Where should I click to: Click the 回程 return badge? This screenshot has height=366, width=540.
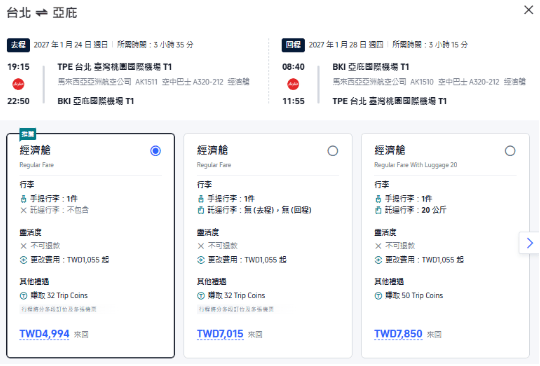(293, 45)
